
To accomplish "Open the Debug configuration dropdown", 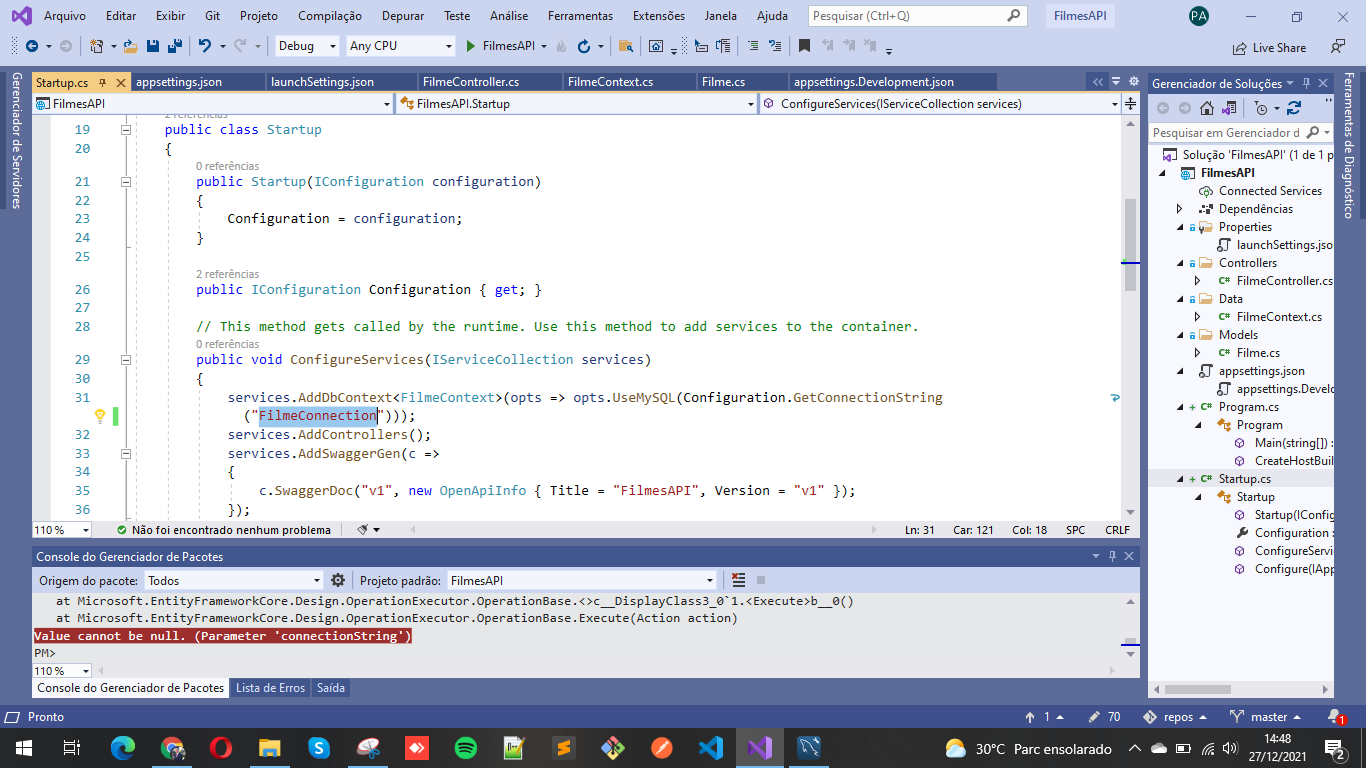I will [x=308, y=46].
